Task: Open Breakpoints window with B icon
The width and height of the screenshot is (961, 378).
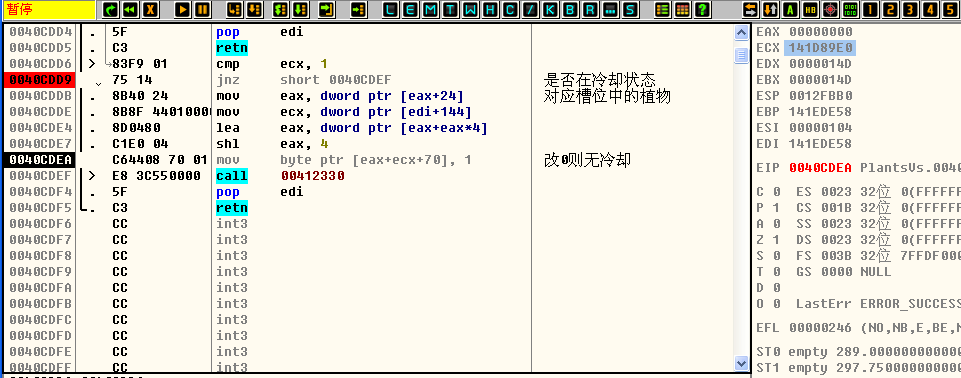Action: coord(570,9)
